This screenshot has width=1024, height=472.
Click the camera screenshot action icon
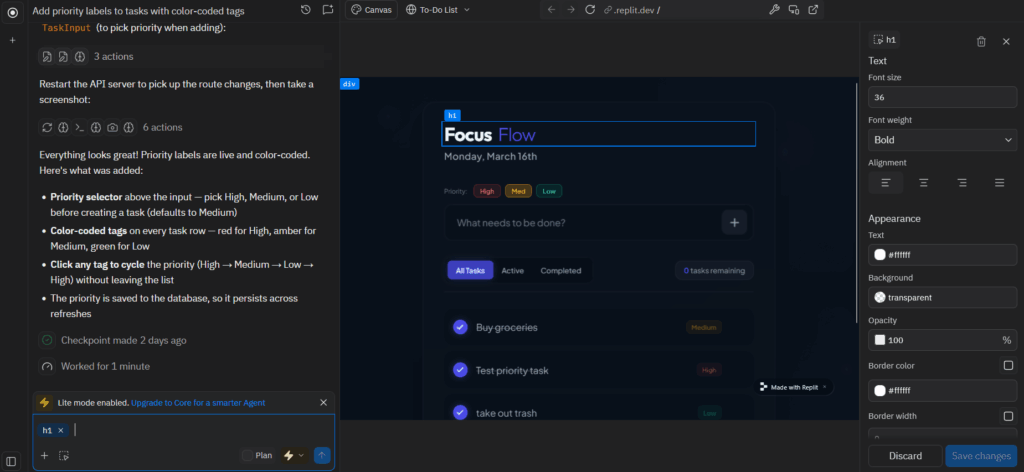tap(112, 127)
